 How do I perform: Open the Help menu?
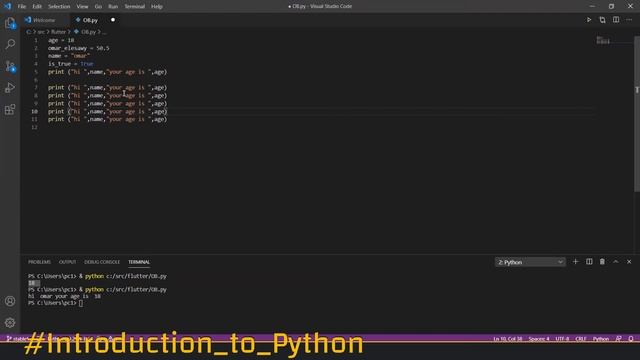coord(157,7)
